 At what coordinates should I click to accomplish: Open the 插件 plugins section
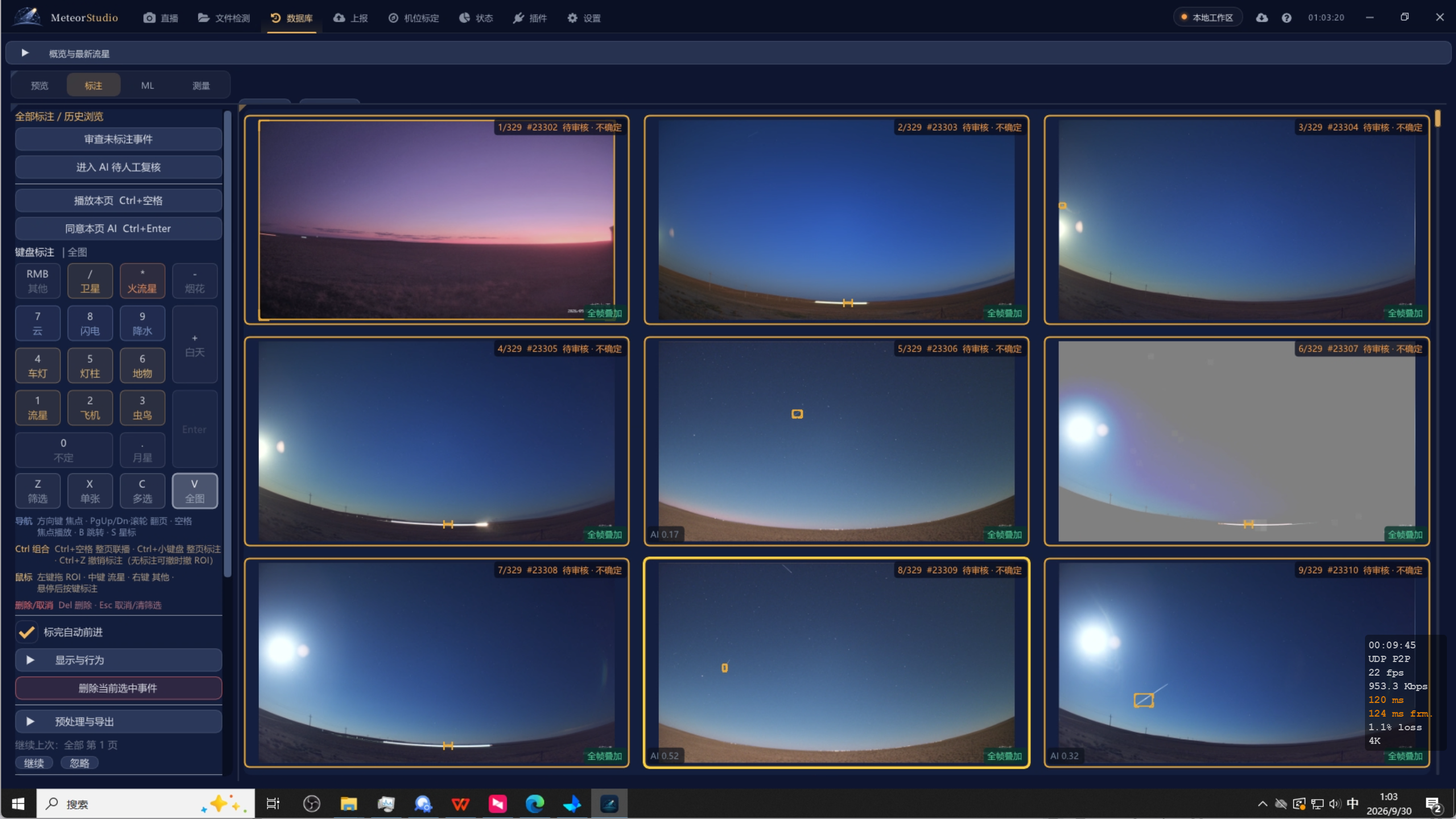point(529,18)
